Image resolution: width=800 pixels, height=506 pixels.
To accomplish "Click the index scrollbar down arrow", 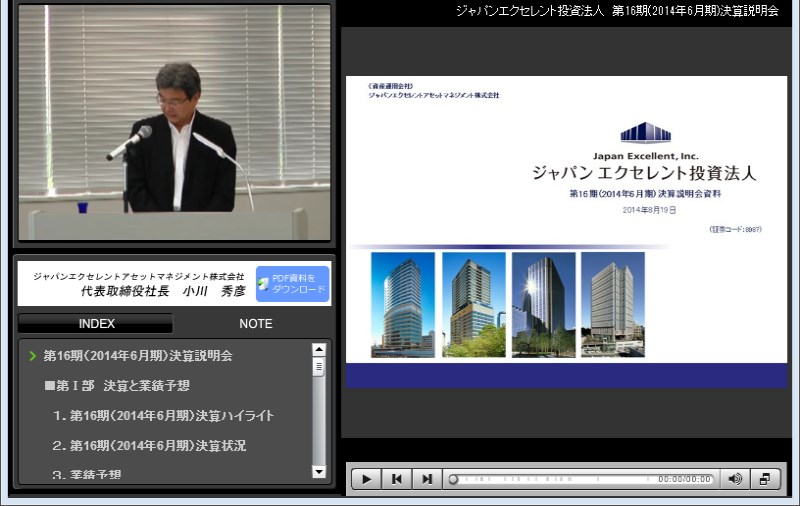I will 319,472.
